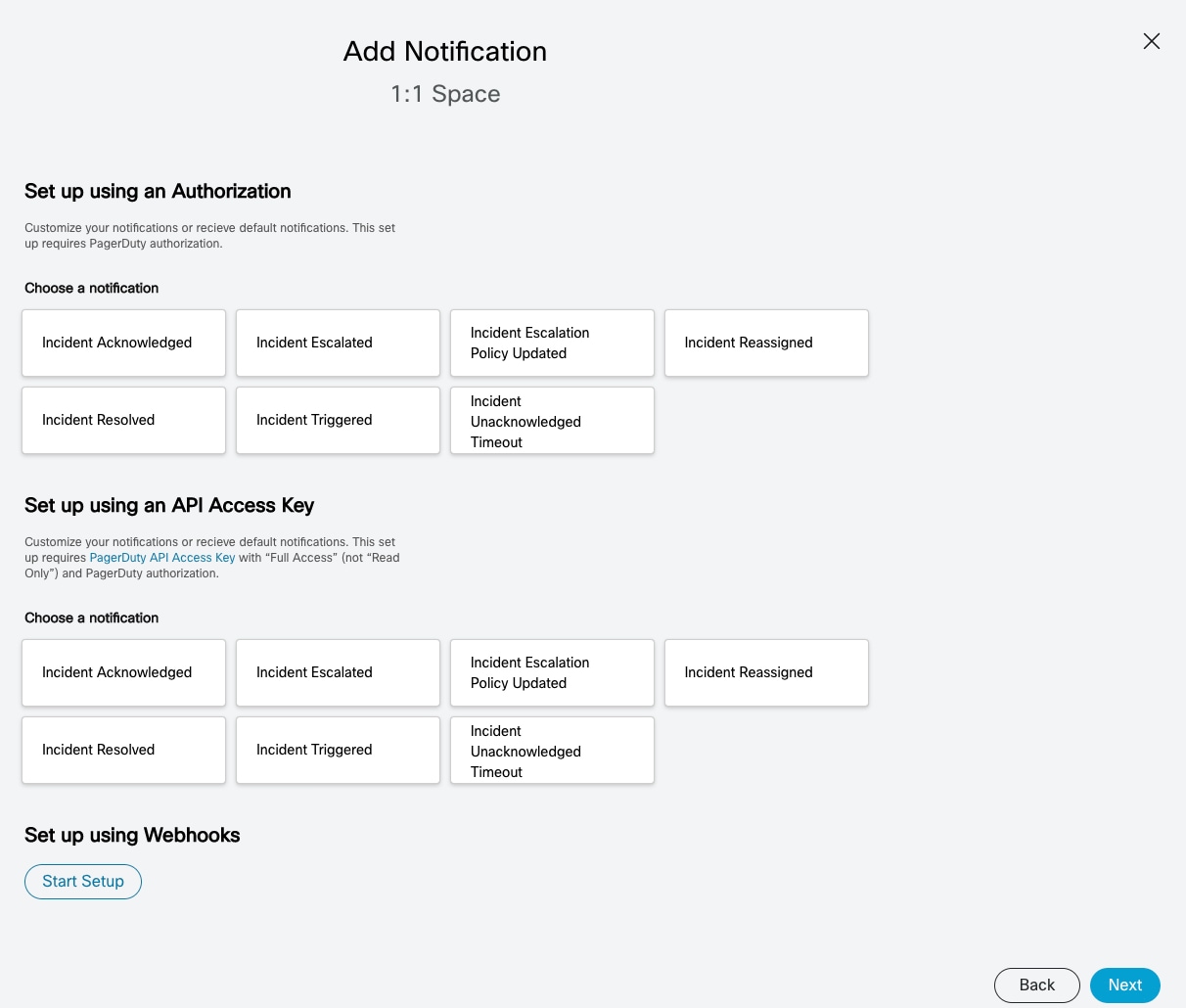Screen dimensions: 1186x1008
Task: Dismiss the Add Notification dialog
Action: pyautogui.click(x=1151, y=41)
